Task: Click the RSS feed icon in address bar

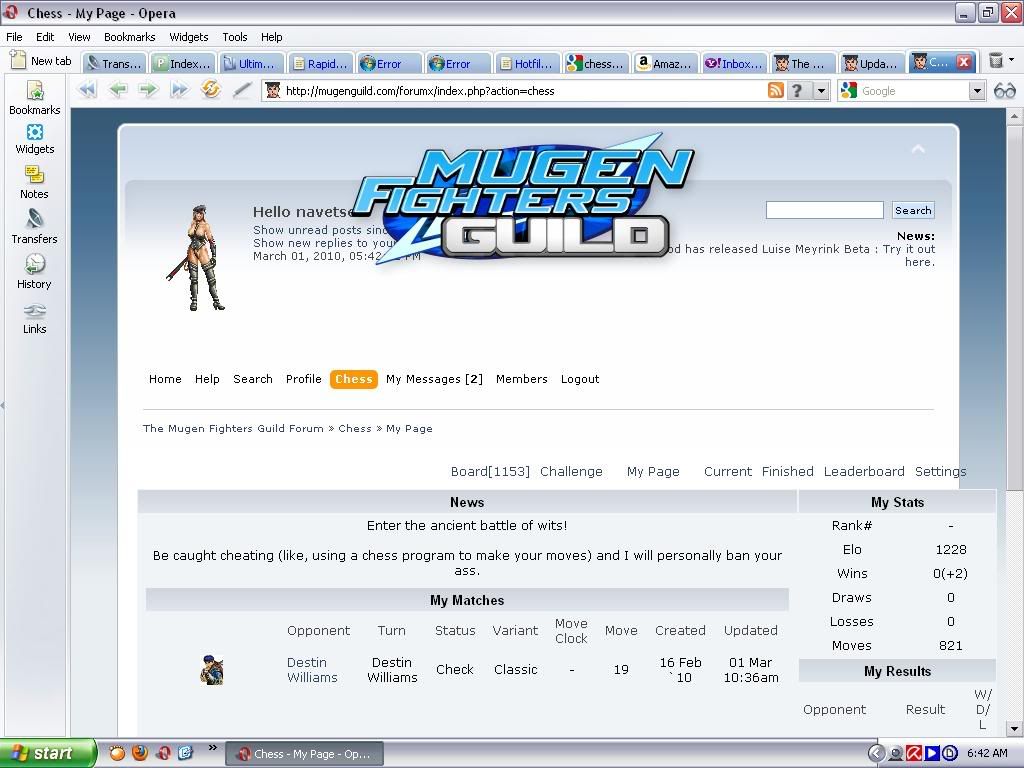Action: pos(775,91)
